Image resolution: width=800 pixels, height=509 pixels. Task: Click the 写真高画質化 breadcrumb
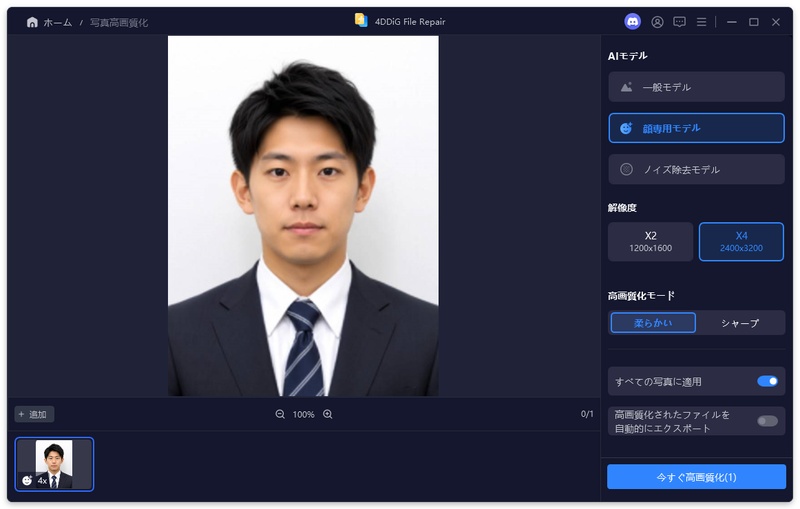click(x=119, y=22)
